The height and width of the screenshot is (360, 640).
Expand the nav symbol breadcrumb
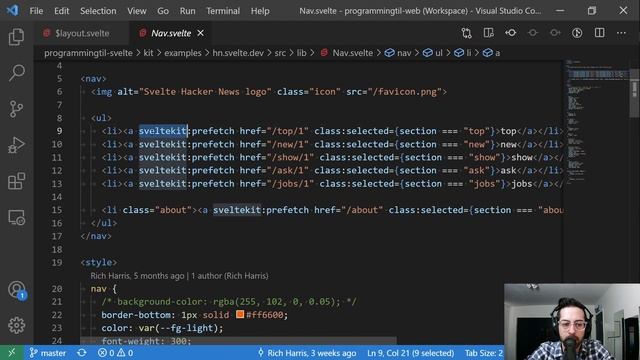point(398,53)
